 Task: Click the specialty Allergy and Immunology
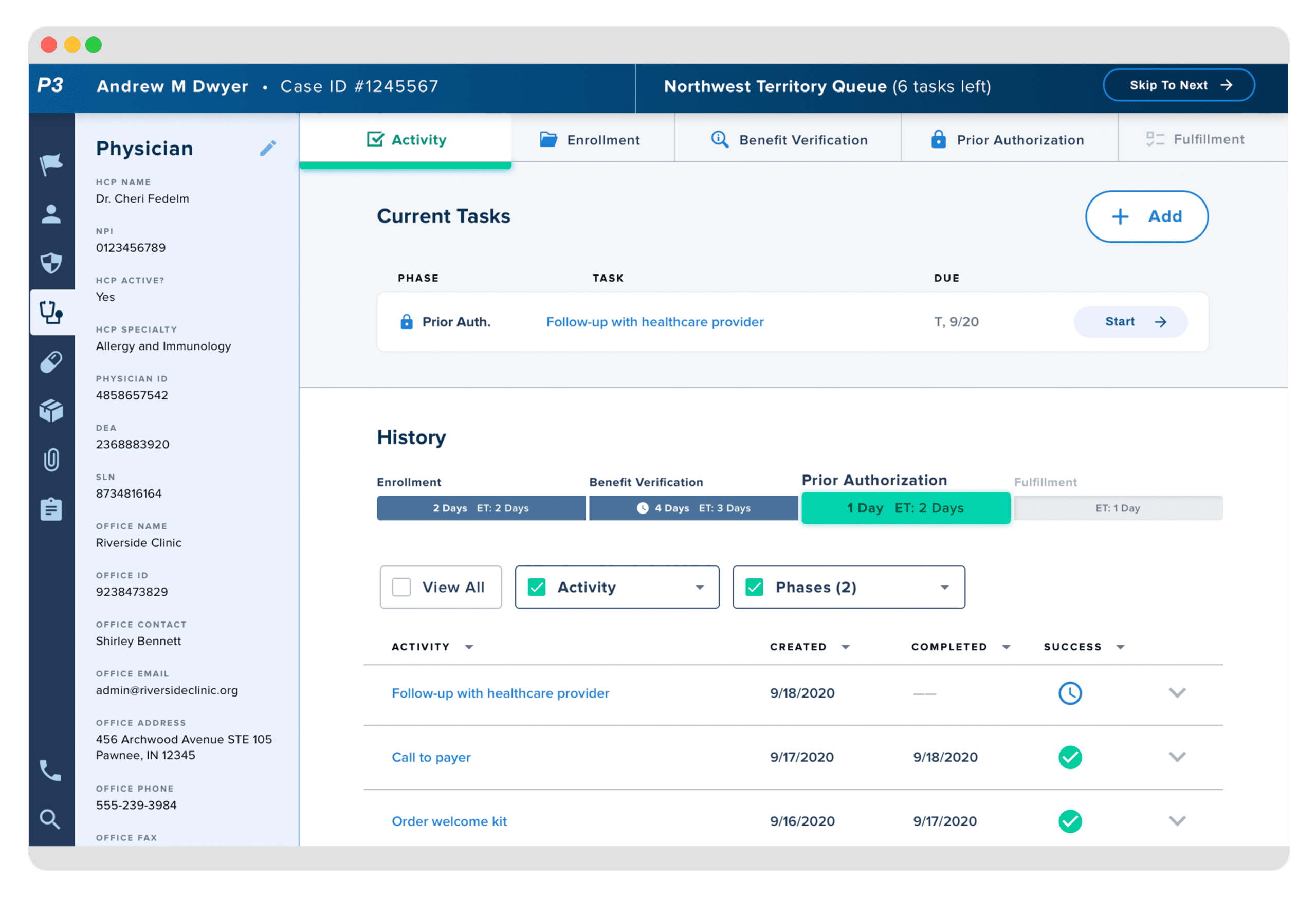coord(163,346)
